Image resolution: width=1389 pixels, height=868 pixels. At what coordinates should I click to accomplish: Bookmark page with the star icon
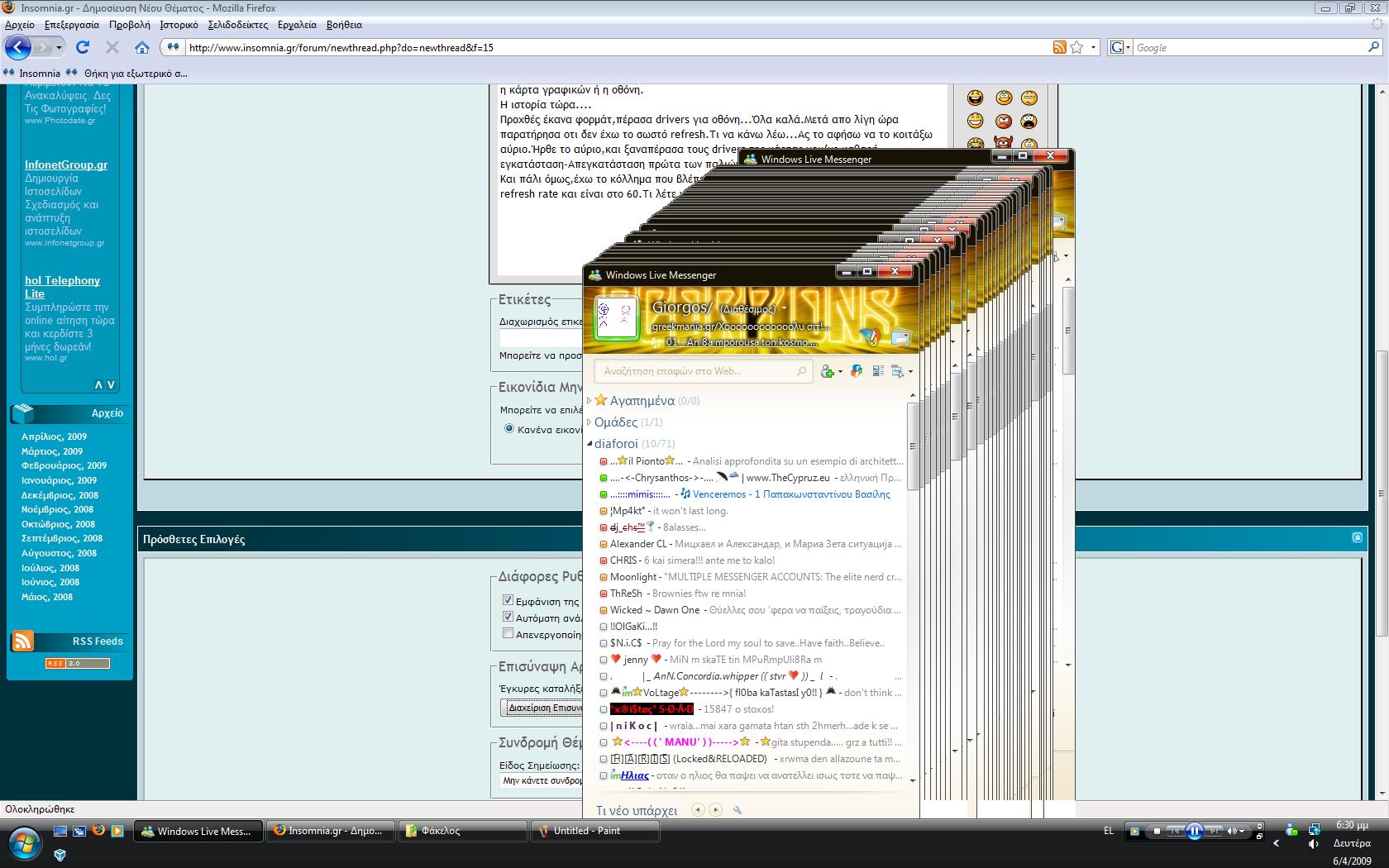(1076, 47)
